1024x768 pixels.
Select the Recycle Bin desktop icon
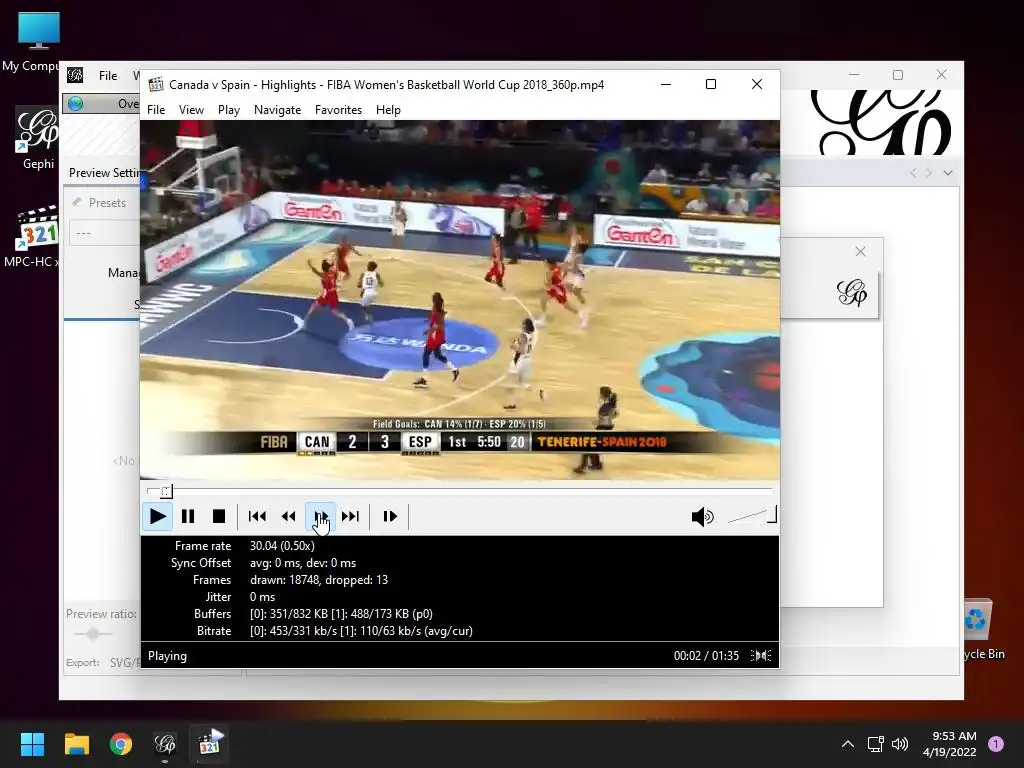point(978,630)
